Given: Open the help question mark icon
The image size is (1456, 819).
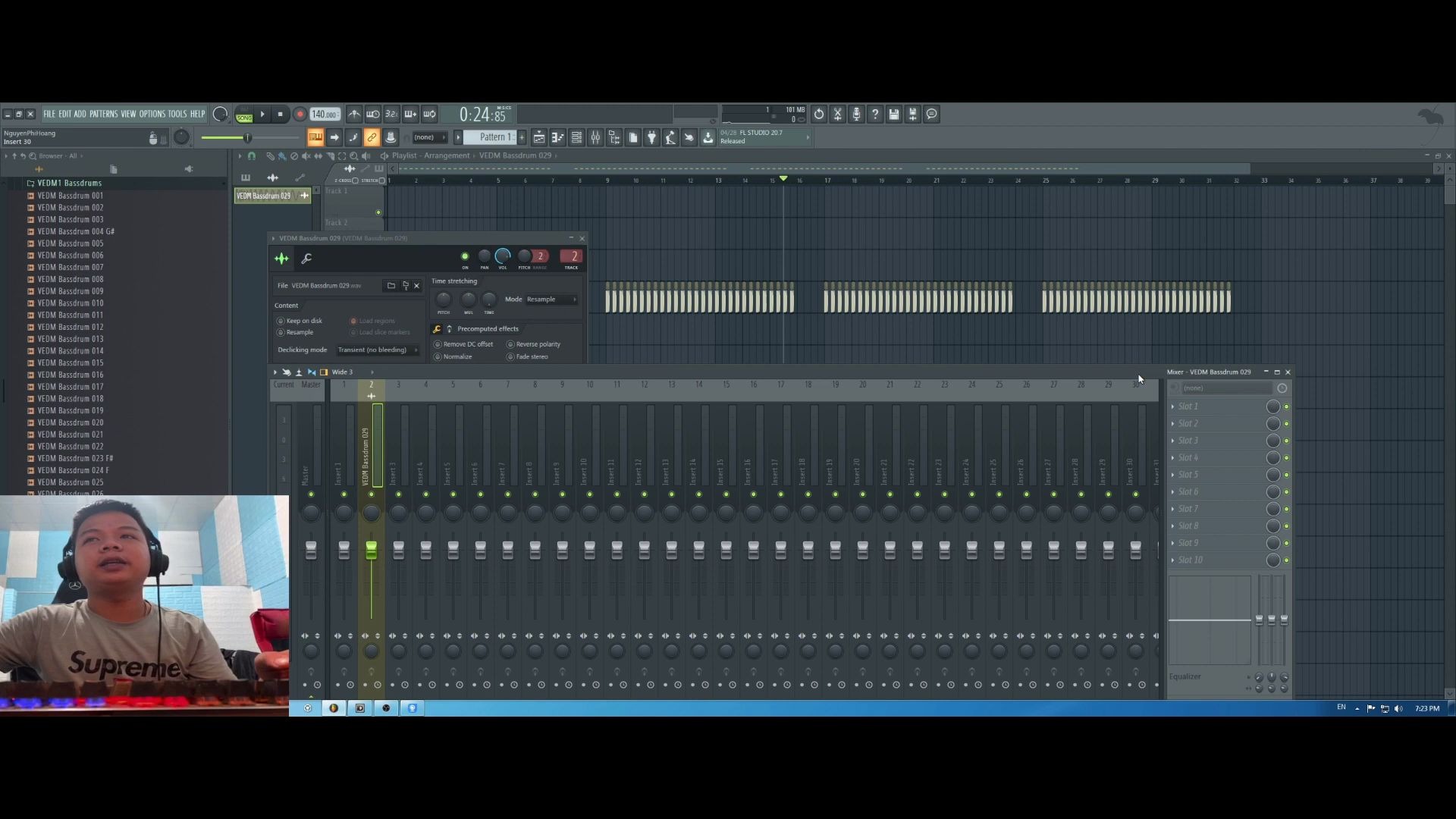Looking at the screenshot, I should [x=875, y=115].
